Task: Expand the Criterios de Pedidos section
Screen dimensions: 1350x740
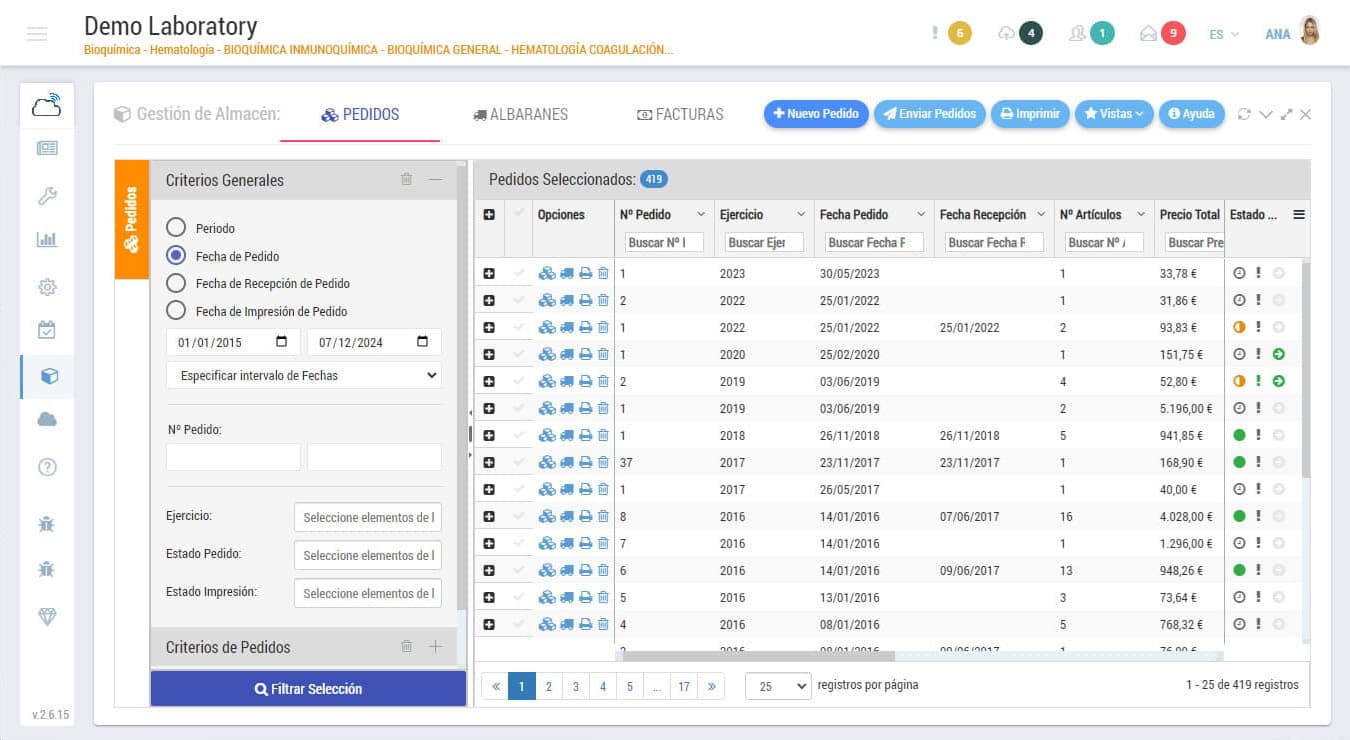Action: pyautogui.click(x=435, y=647)
